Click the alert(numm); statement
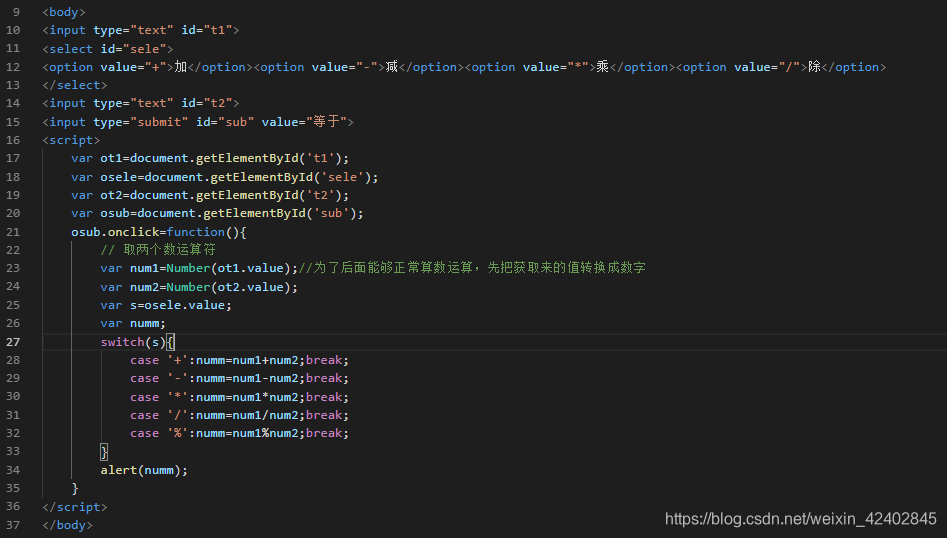 coord(144,470)
